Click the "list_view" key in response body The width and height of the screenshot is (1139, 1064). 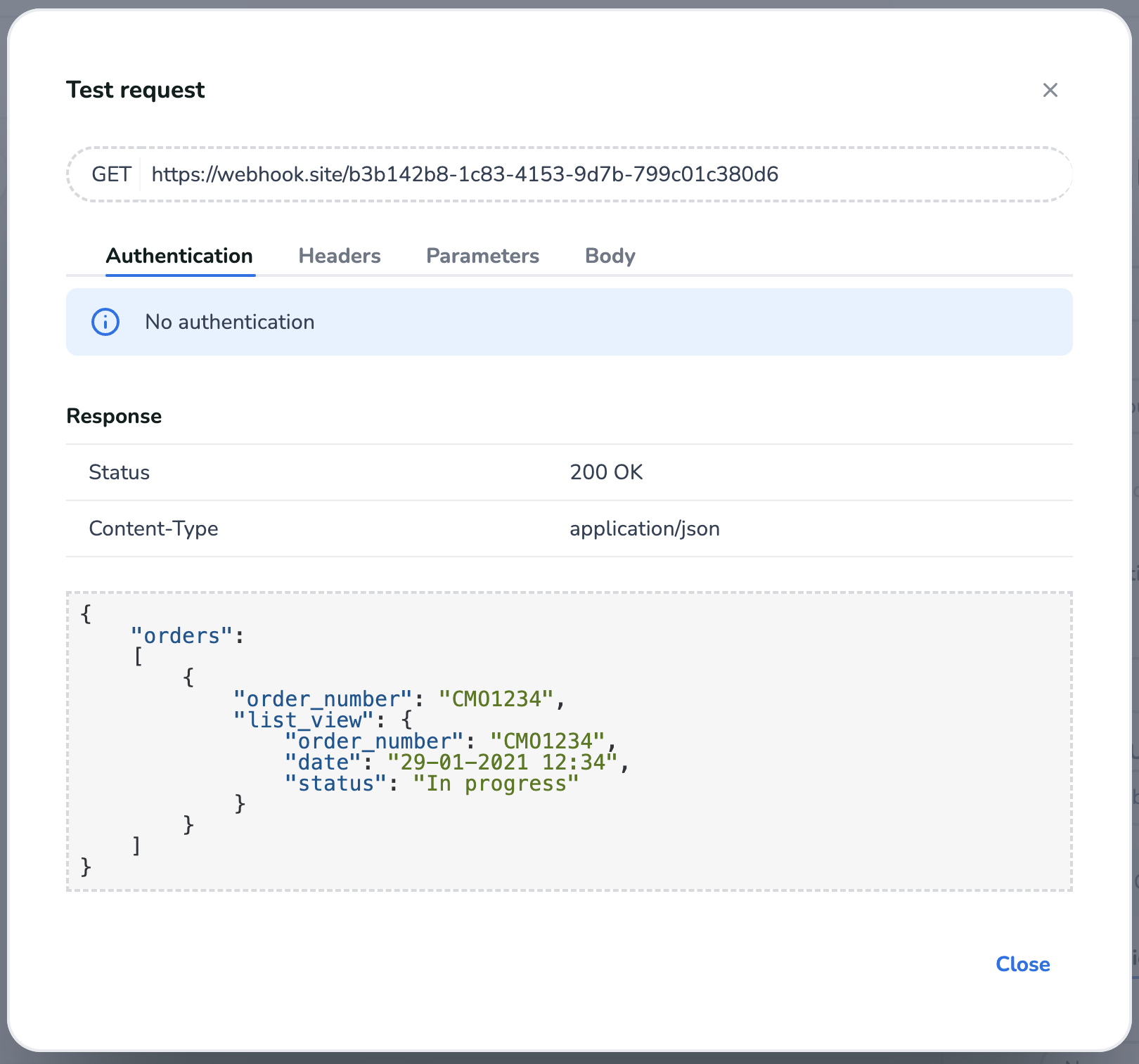304,720
